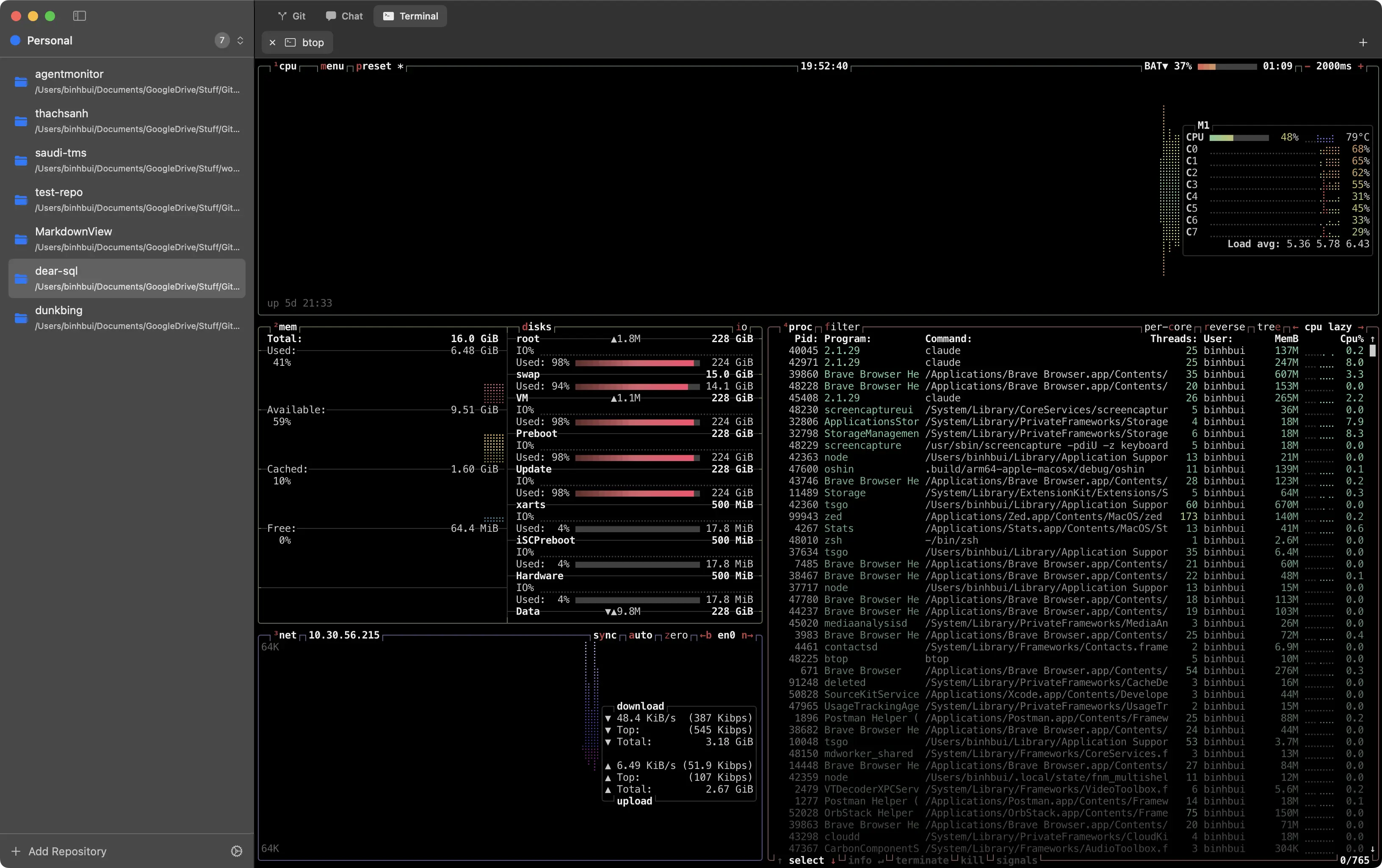
Task: Close the btop terminal tab
Action: point(272,42)
